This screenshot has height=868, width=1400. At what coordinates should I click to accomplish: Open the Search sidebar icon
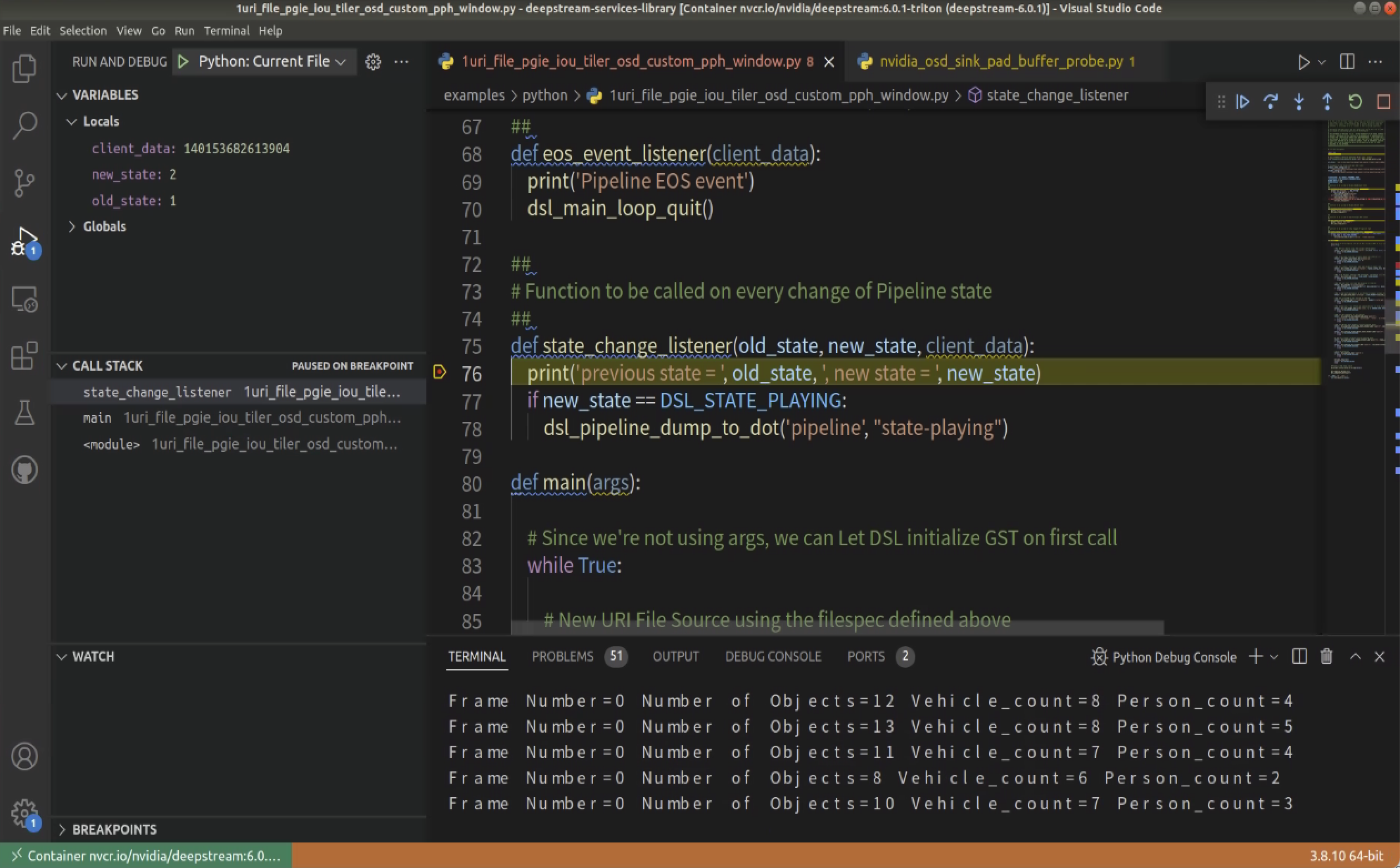(24, 124)
